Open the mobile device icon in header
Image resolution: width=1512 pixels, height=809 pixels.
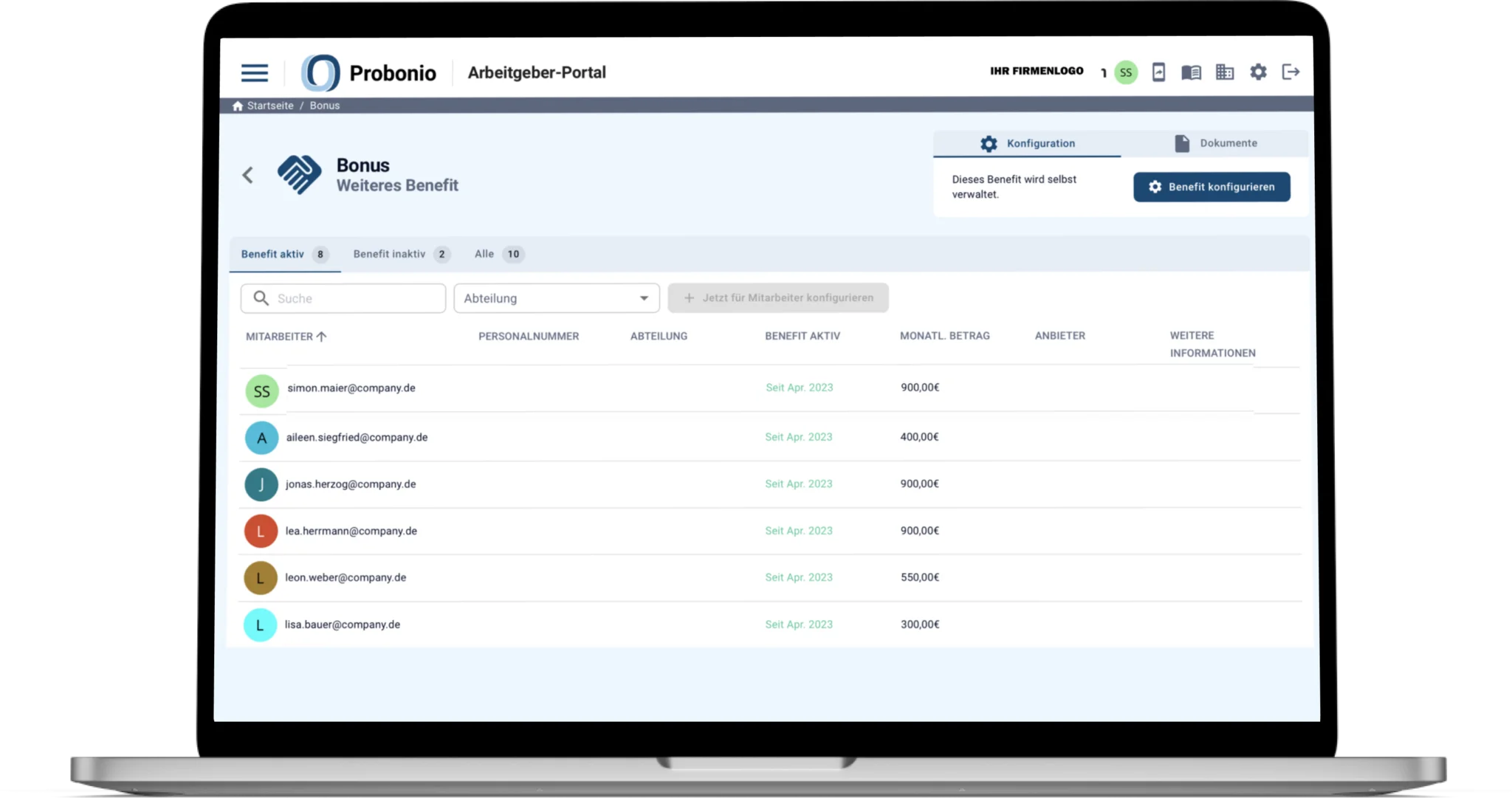click(x=1158, y=72)
